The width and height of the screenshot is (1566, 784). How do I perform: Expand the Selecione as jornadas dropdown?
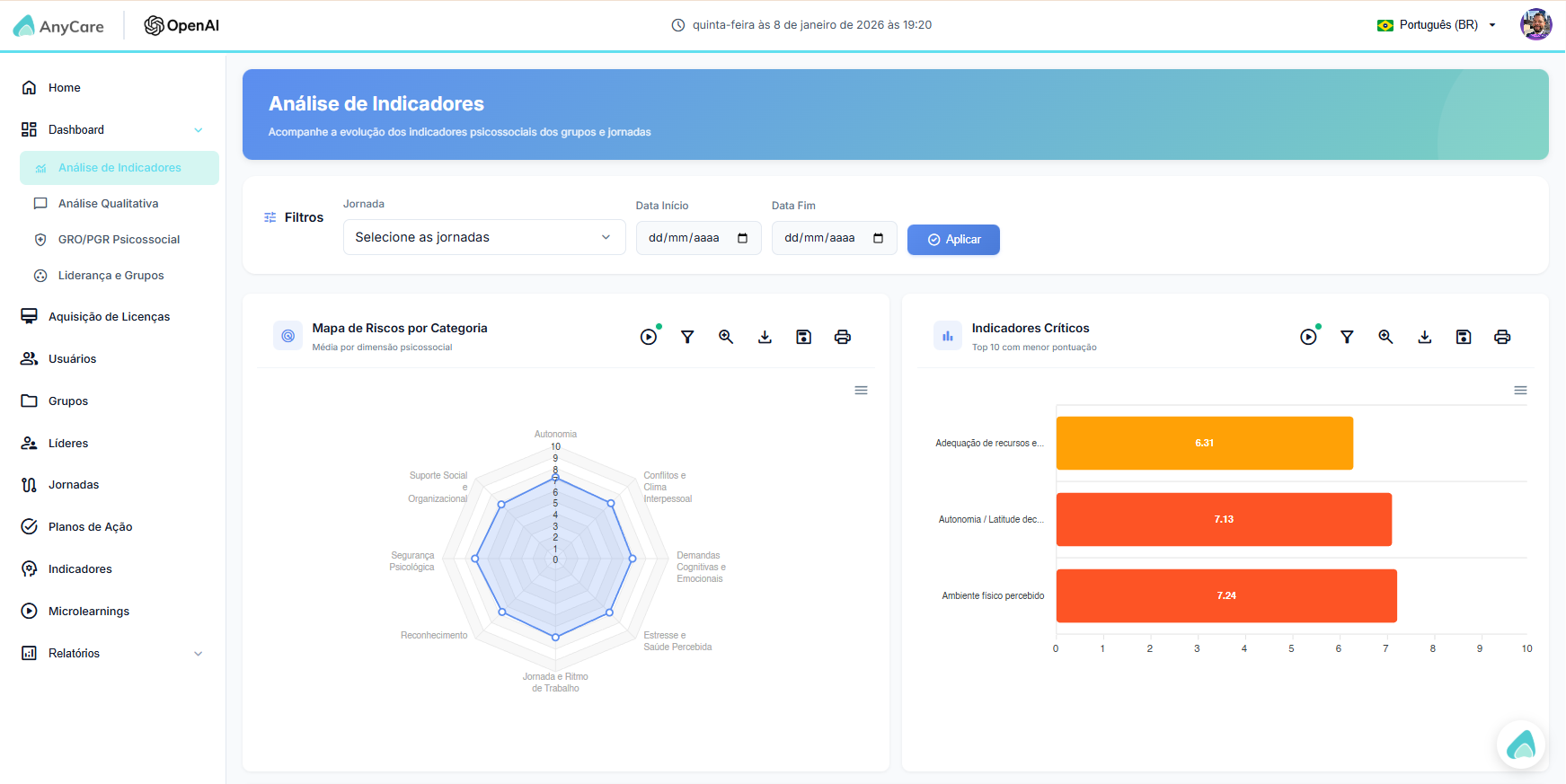[484, 237]
